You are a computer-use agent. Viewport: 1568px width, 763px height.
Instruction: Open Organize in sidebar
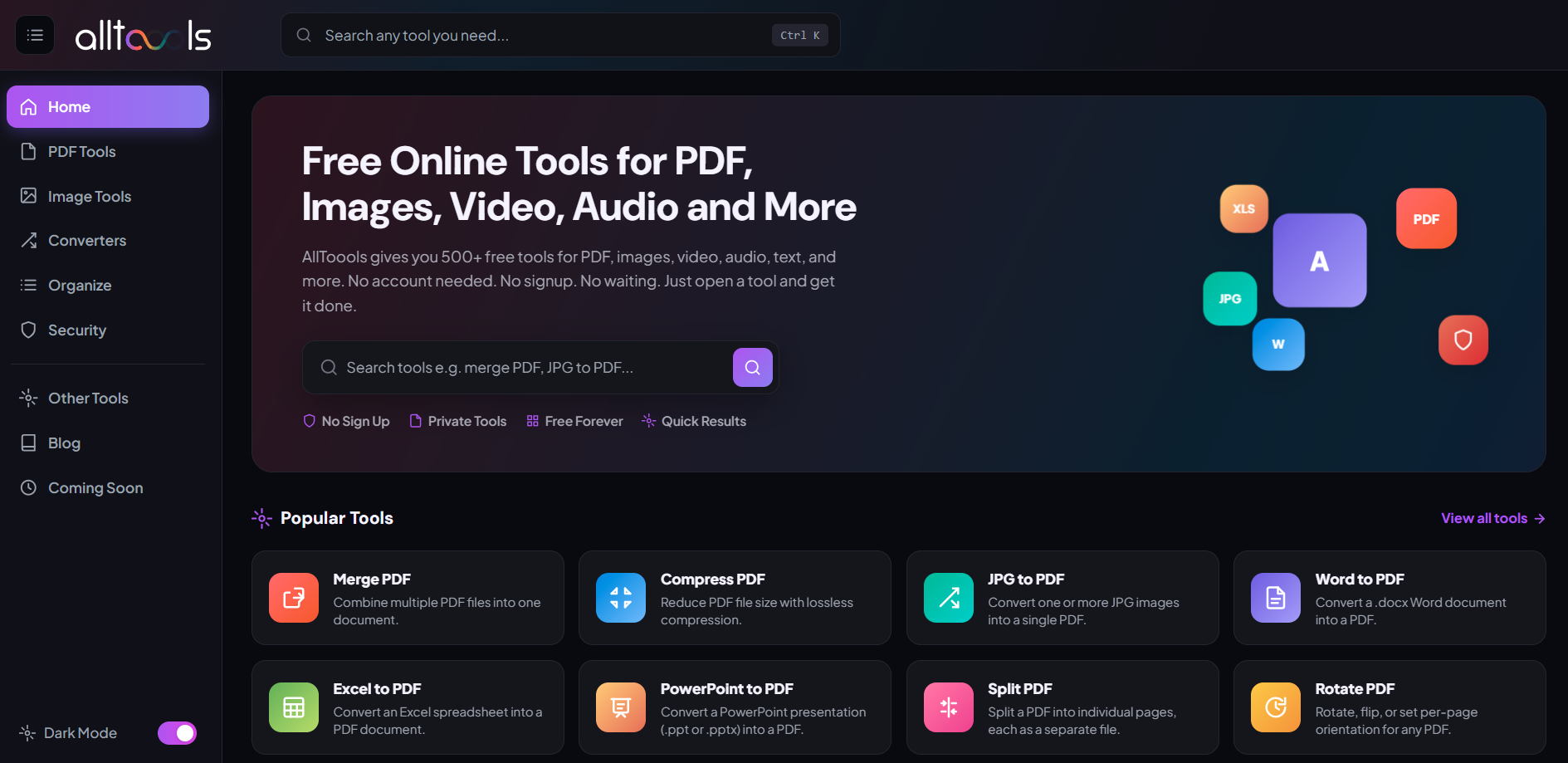click(108, 286)
